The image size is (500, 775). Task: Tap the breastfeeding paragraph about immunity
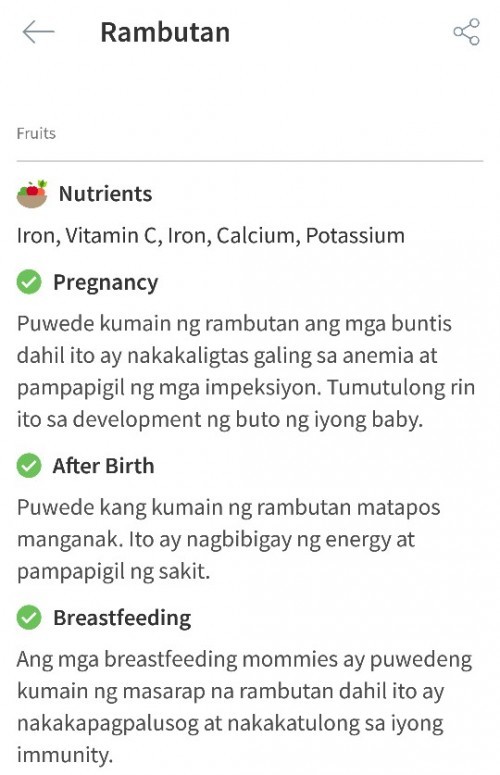click(244, 707)
